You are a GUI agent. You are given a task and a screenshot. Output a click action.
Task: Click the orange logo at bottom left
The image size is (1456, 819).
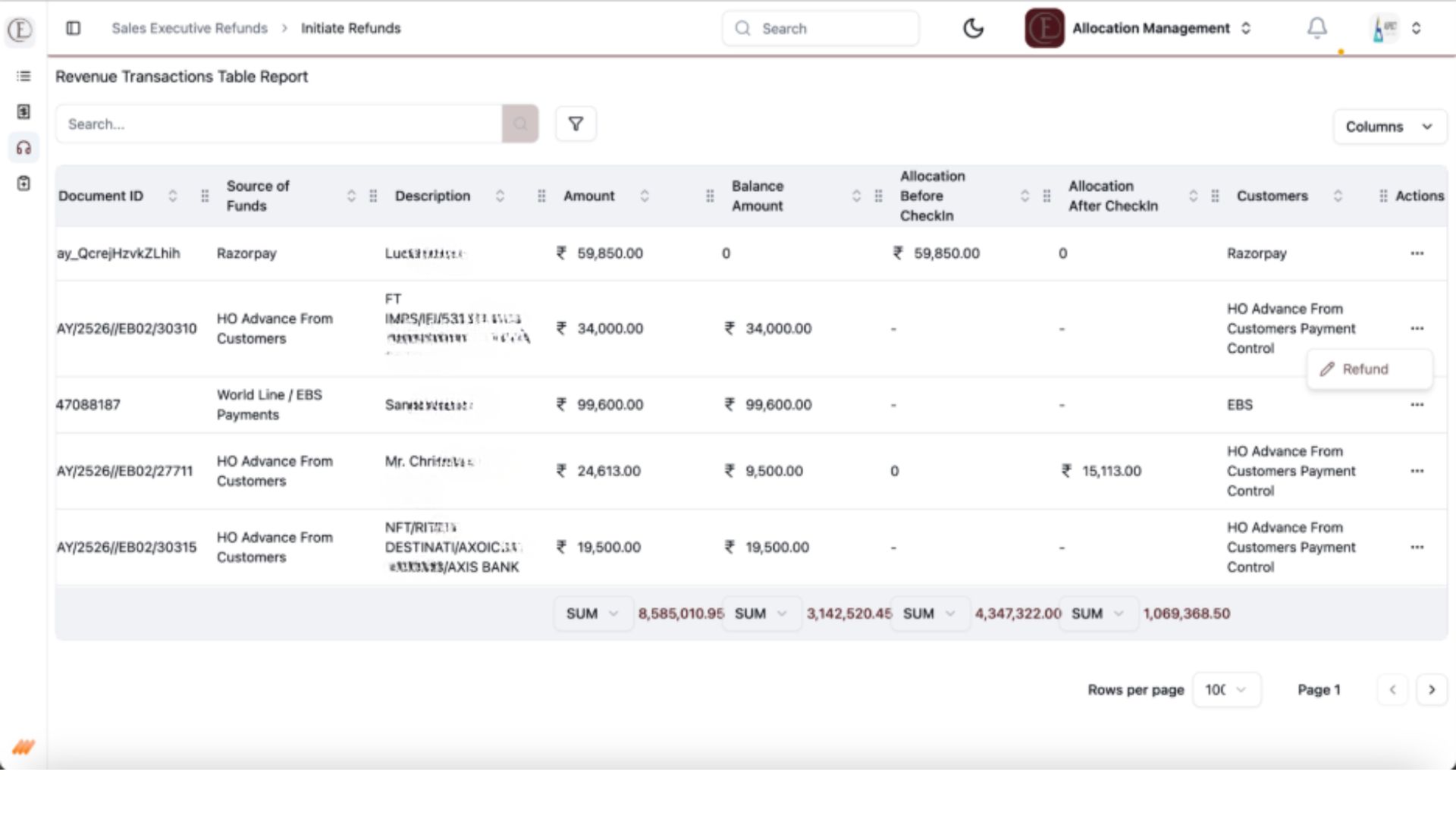coord(23,748)
